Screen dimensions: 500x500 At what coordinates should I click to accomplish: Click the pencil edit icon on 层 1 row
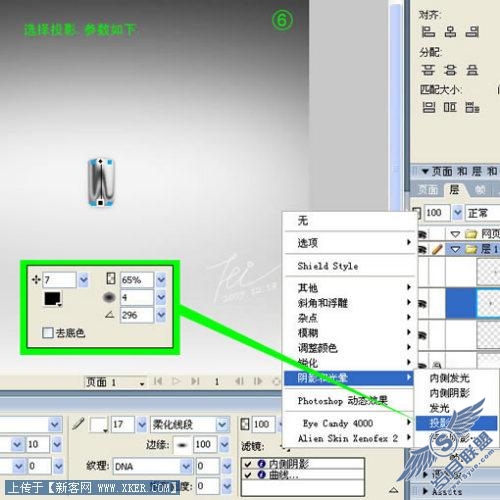click(x=437, y=249)
